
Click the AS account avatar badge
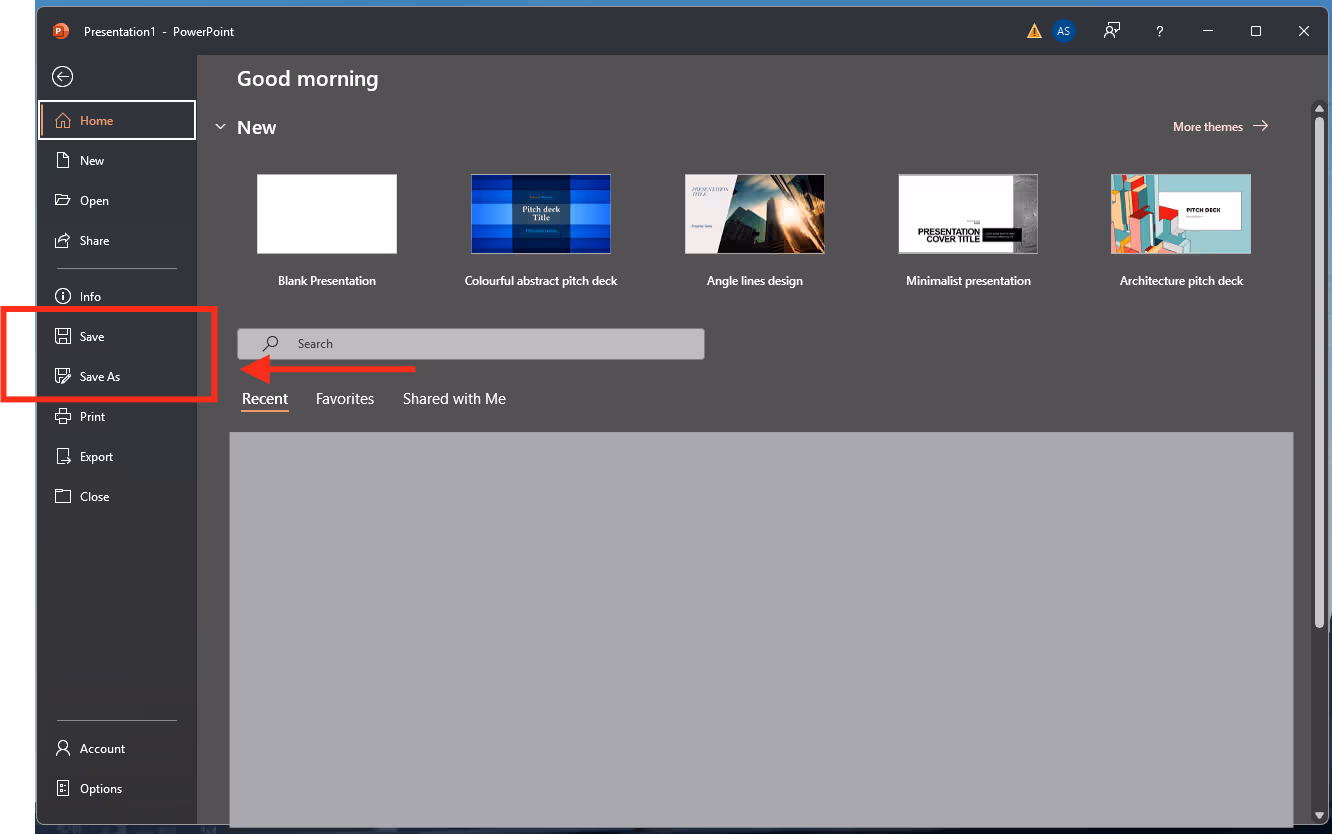1063,31
